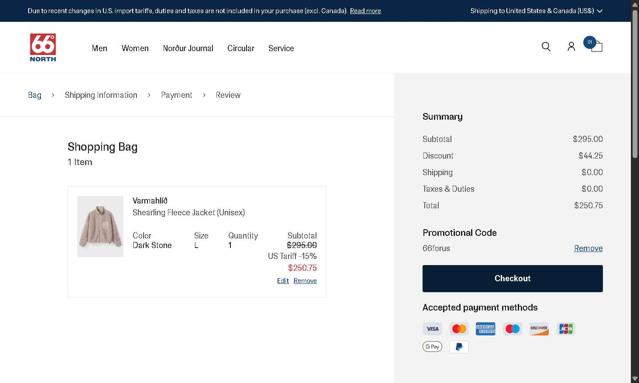This screenshot has width=639, height=383.
Task: Click the JCB payment icon
Action: [x=566, y=329]
